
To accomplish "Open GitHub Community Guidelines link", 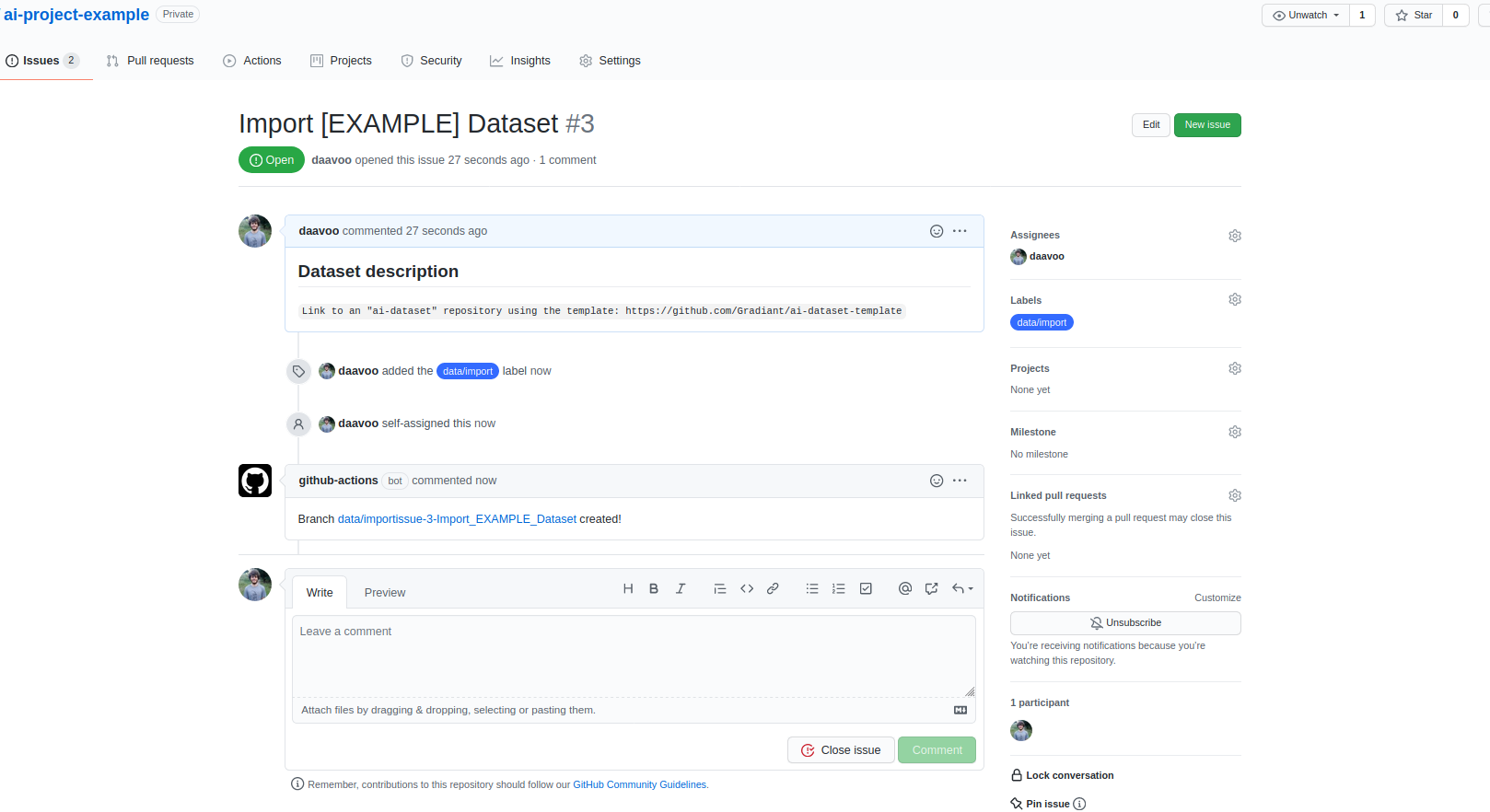I will (640, 785).
